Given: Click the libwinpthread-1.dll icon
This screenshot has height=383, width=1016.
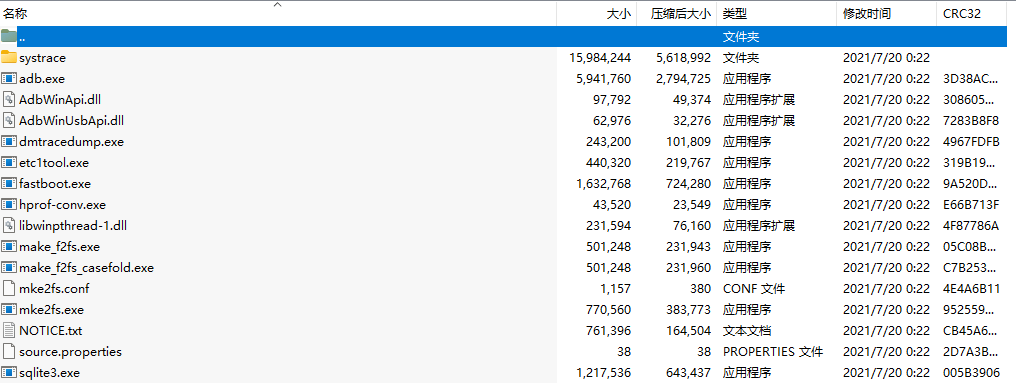Looking at the screenshot, I should 8,225.
